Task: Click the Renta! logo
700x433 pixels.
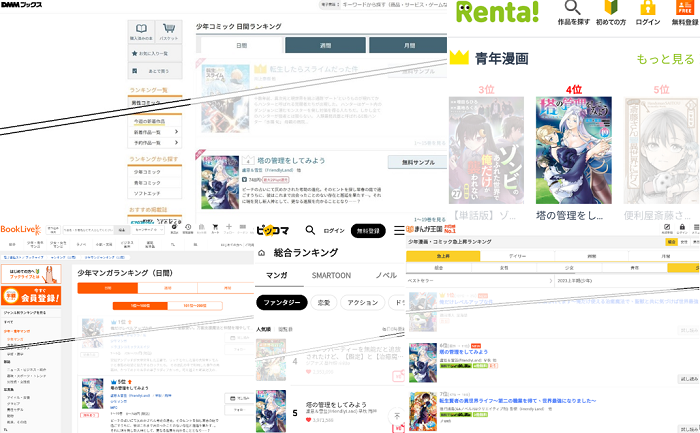Action: [497, 11]
